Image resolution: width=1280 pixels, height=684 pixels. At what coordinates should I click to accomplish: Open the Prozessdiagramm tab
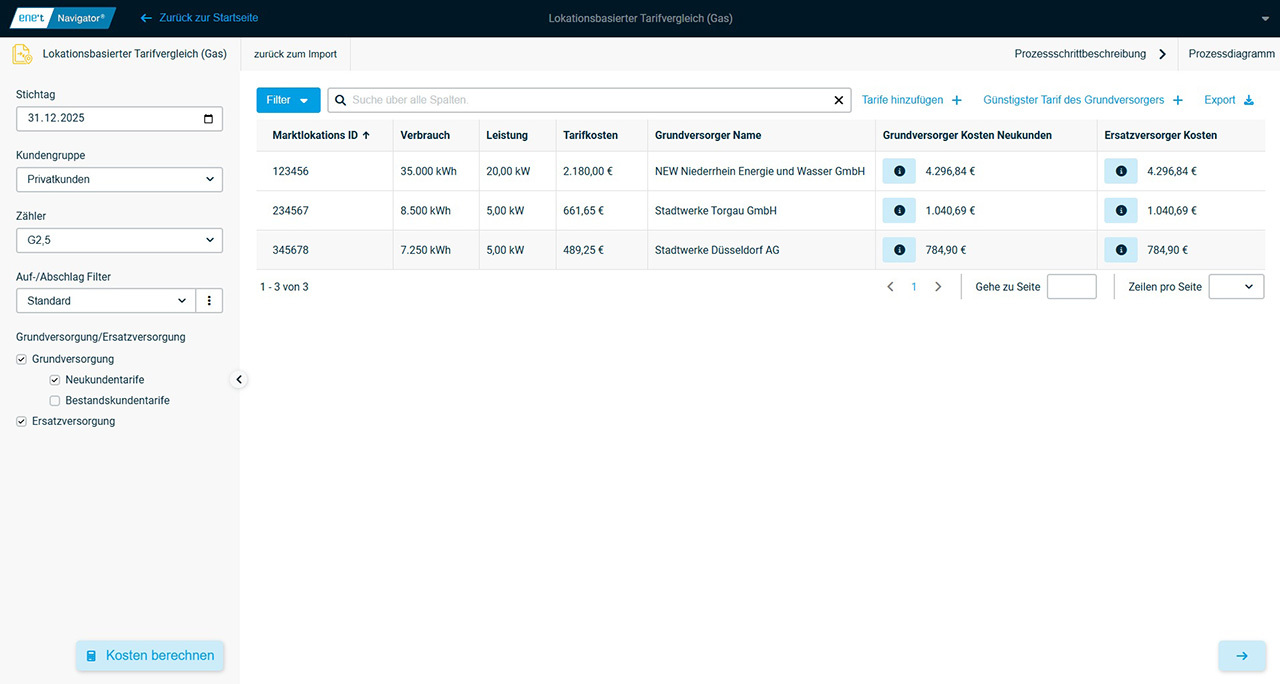[1231, 54]
